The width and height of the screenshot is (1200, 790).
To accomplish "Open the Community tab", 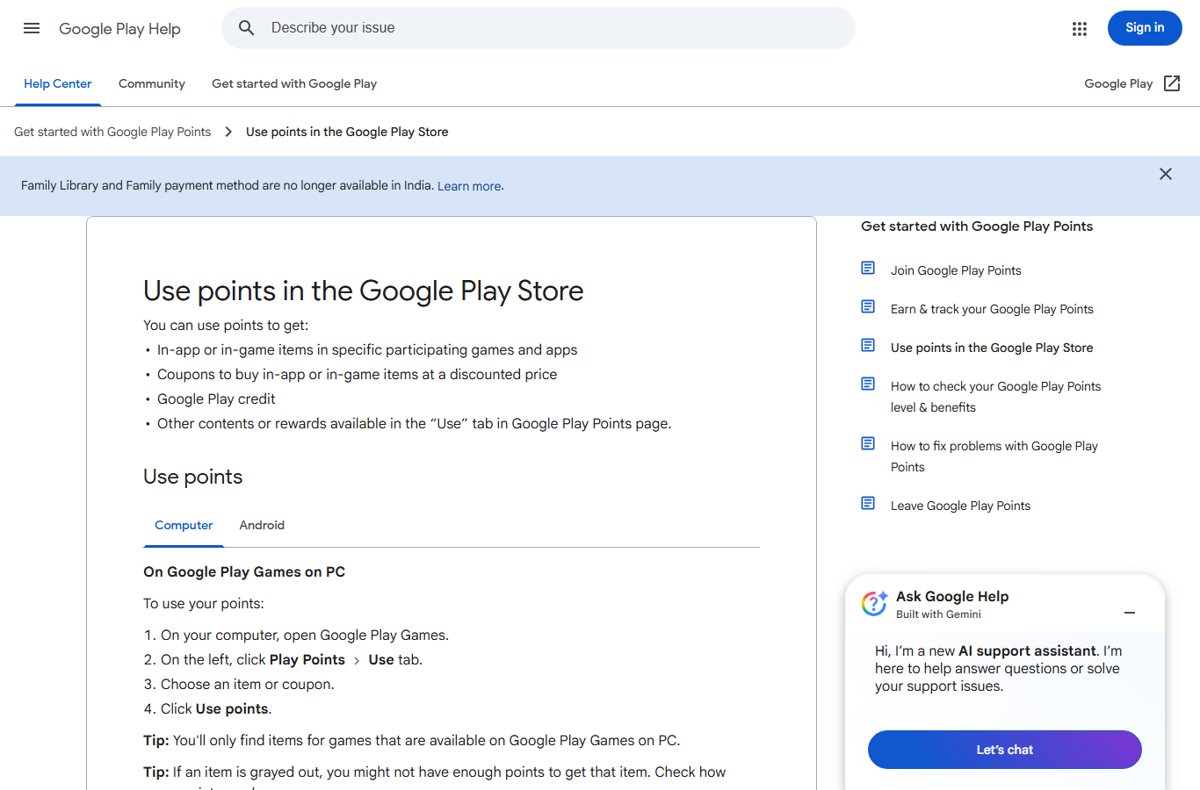I will [x=152, y=84].
